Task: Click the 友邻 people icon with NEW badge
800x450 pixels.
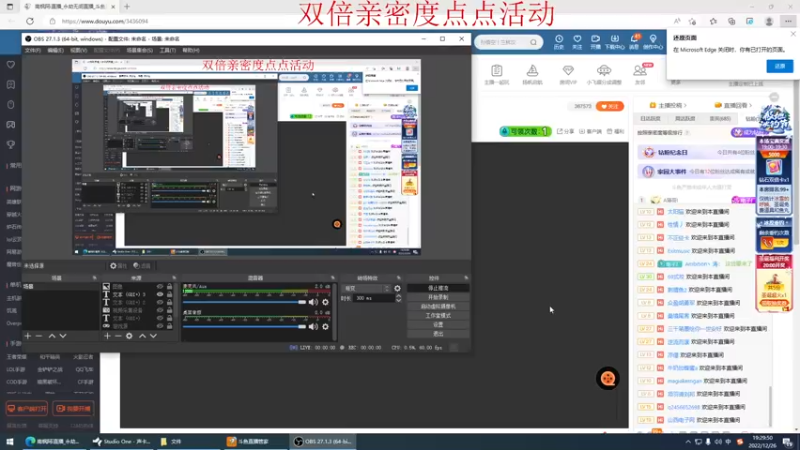Action: tap(640, 70)
